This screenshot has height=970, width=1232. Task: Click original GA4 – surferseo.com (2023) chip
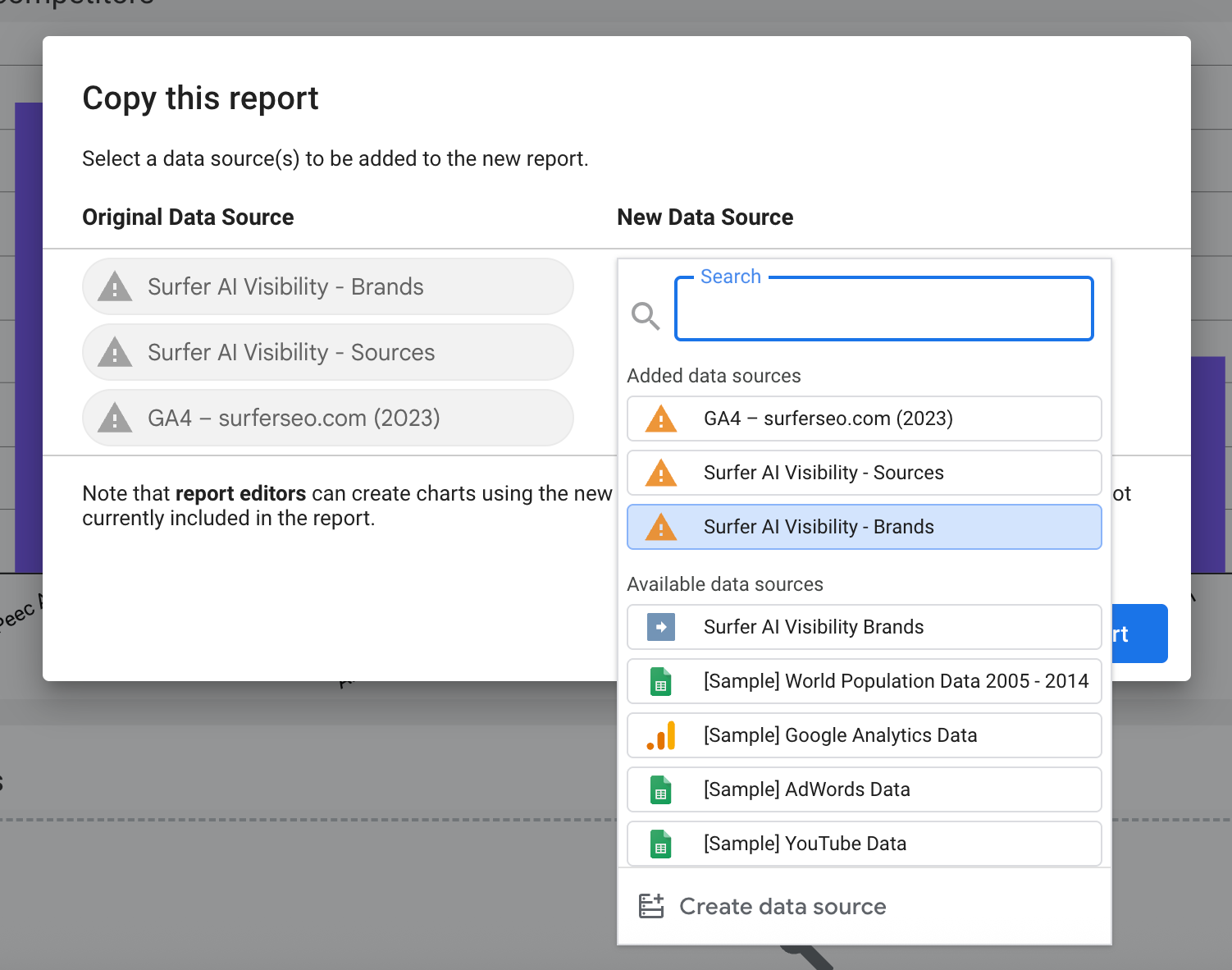tap(327, 418)
